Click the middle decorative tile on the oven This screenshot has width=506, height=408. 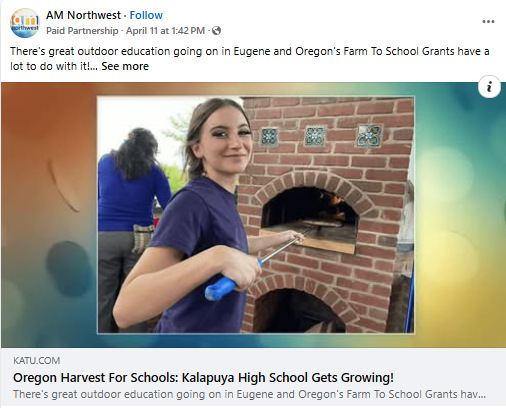315,135
